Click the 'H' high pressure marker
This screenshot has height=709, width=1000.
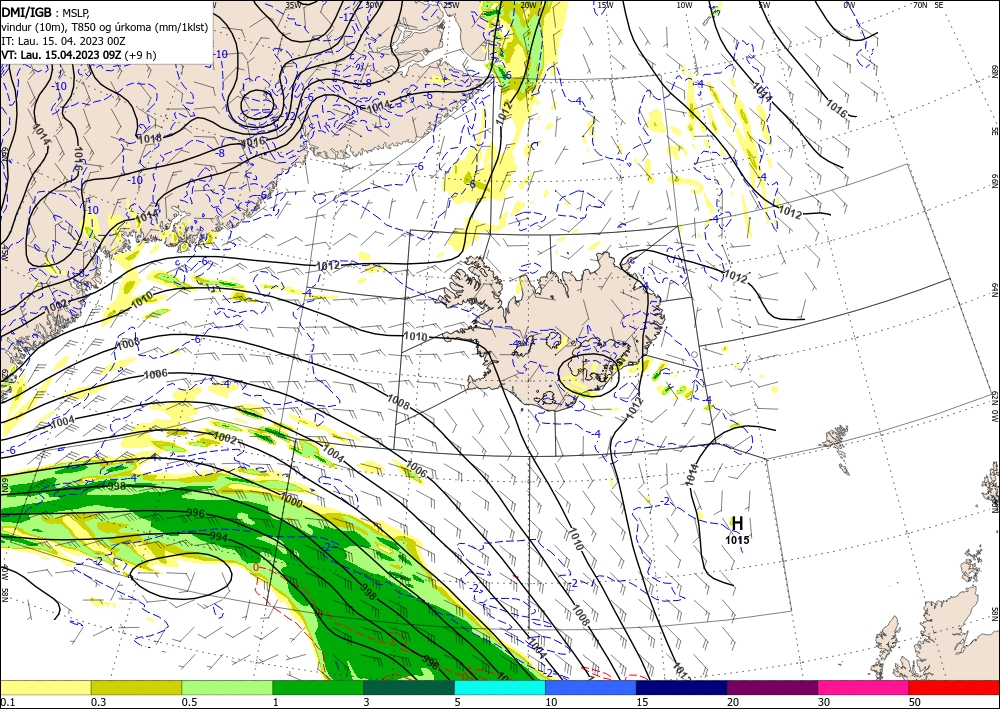click(x=737, y=523)
